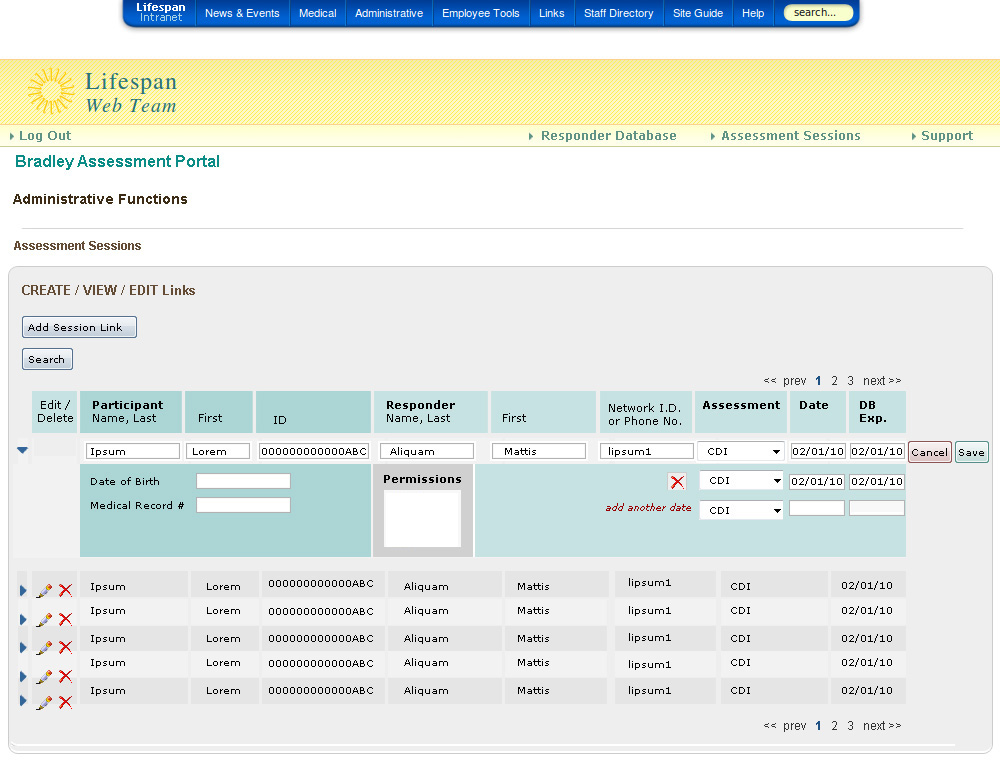Open the Lifespan Intranet home tab

[161, 12]
